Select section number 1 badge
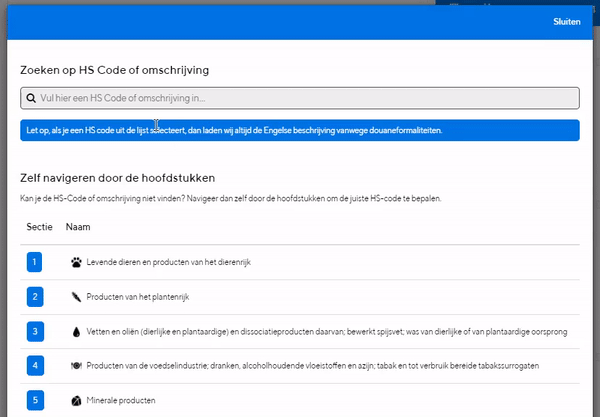The width and height of the screenshot is (600, 417). click(x=34, y=262)
